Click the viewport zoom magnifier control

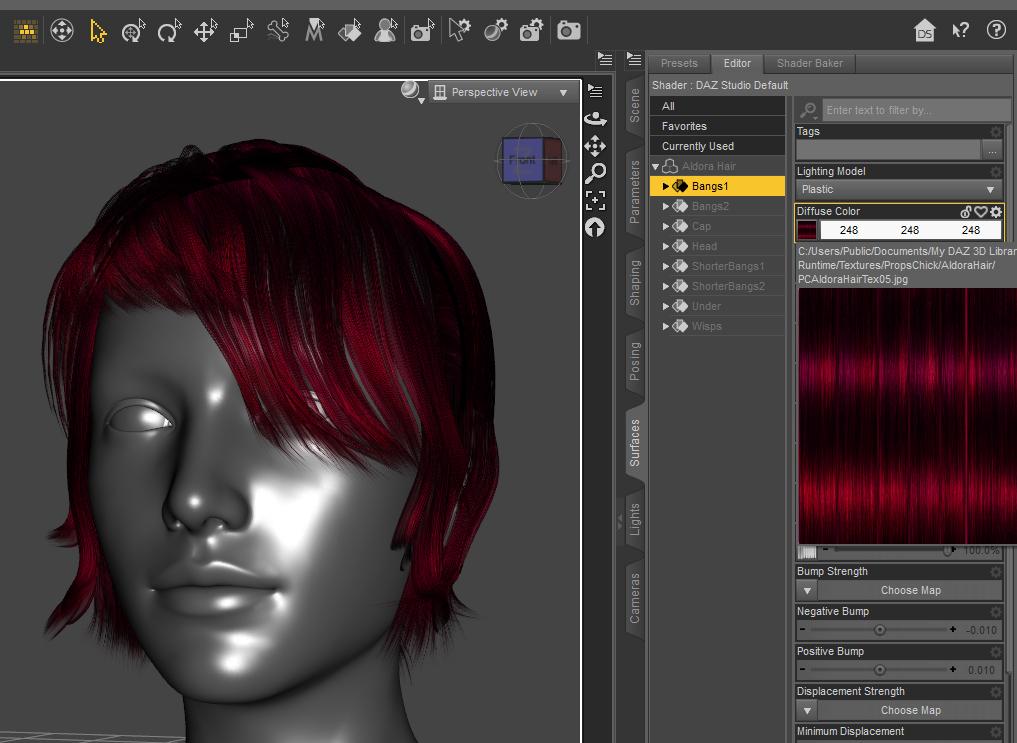tap(595, 173)
